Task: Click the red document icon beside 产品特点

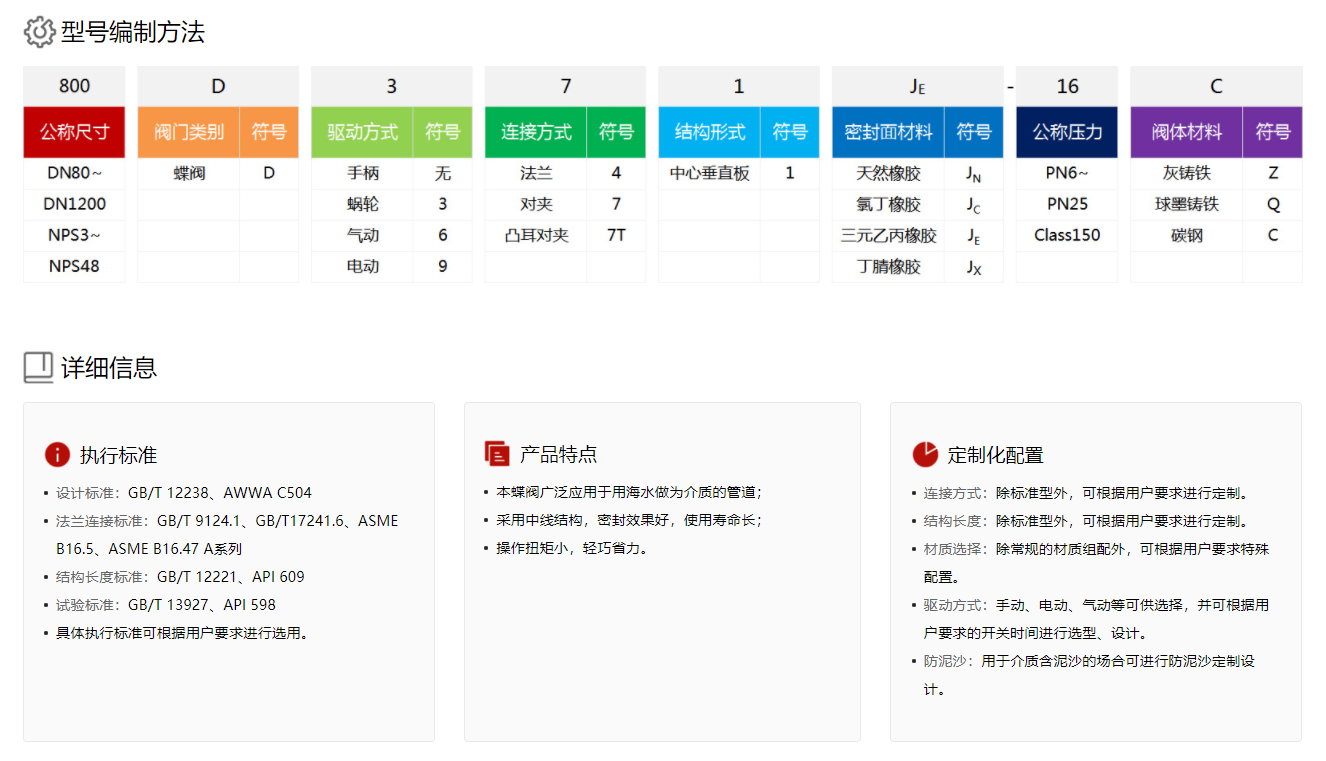Action: [497, 454]
